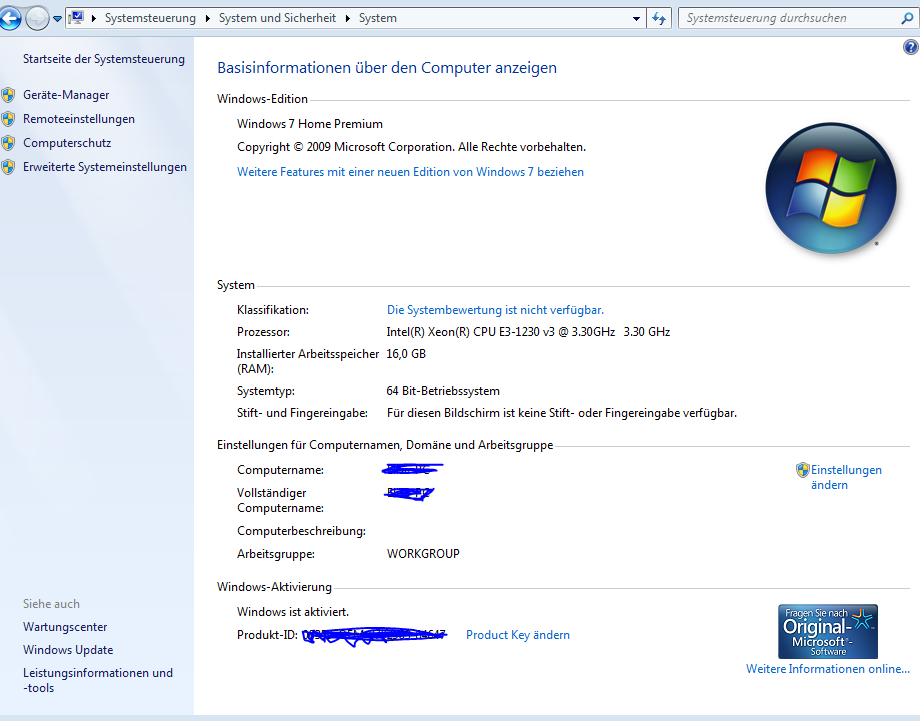Click the WORKGROUP value
The width and height of the screenshot is (920, 721).
click(423, 554)
